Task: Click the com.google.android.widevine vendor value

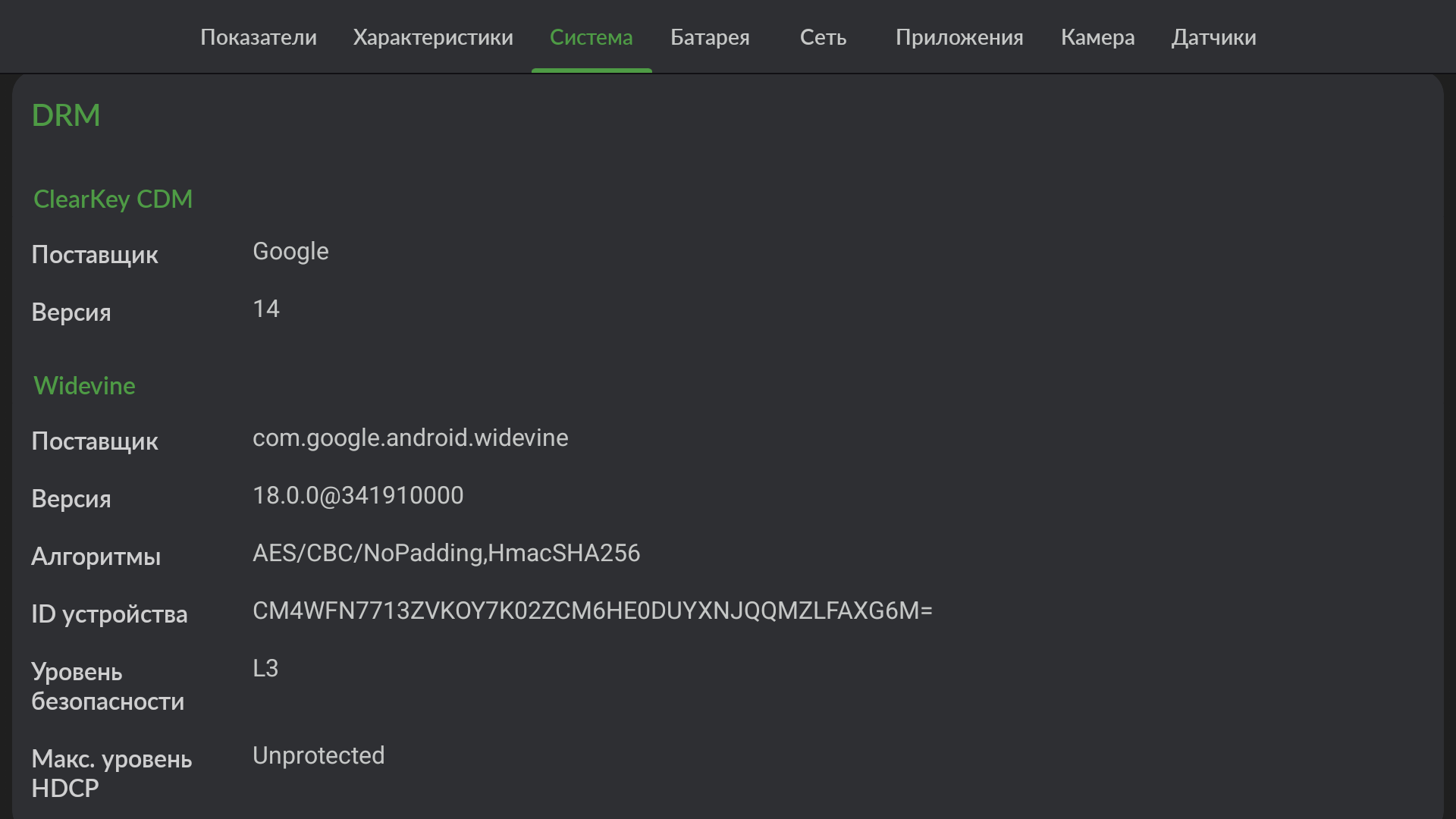Action: (x=410, y=438)
